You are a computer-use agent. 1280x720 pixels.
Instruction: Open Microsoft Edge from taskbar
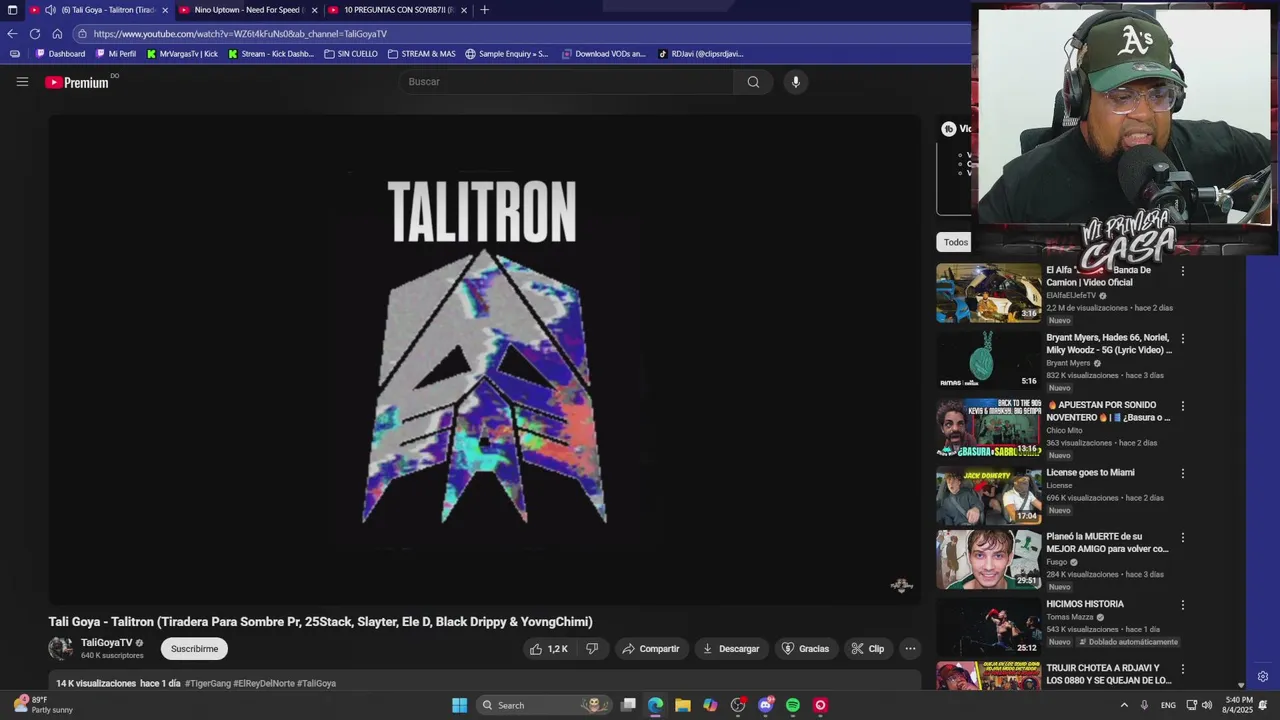tap(655, 705)
